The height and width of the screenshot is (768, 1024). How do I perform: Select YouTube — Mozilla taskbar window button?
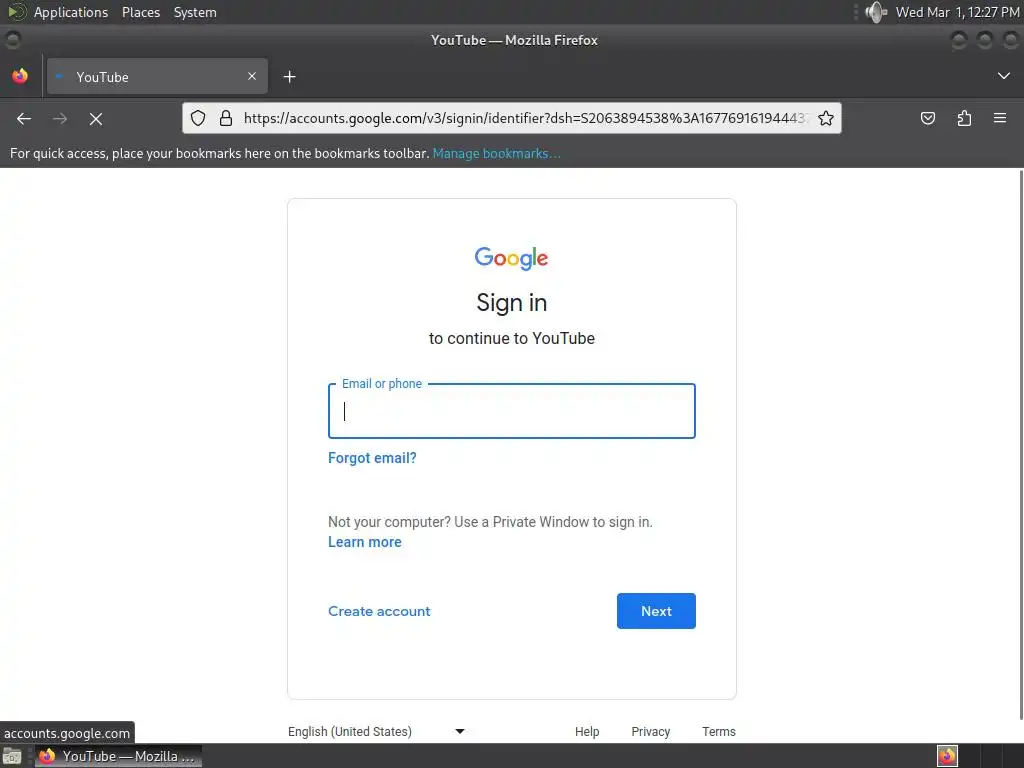point(118,756)
